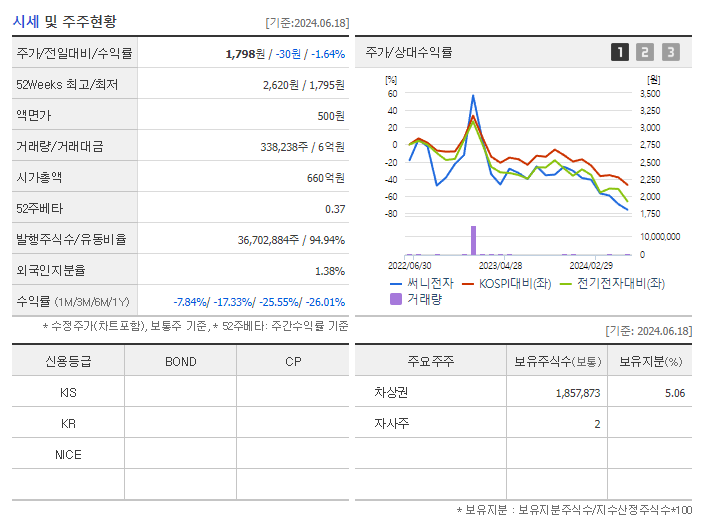
Task: Click the BOND column header
Action: point(181,362)
